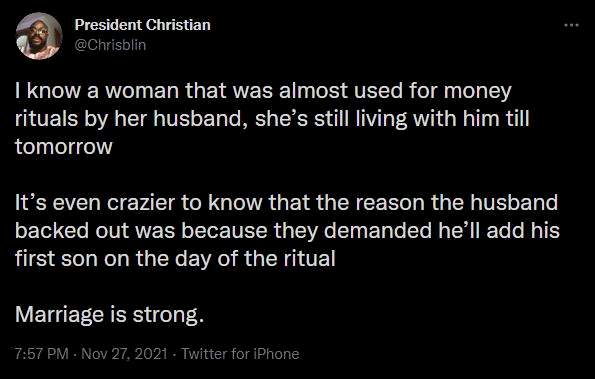Open the three-dot more options menu
Image resolution: width=595 pixels, height=379 pixels.
[571, 25]
